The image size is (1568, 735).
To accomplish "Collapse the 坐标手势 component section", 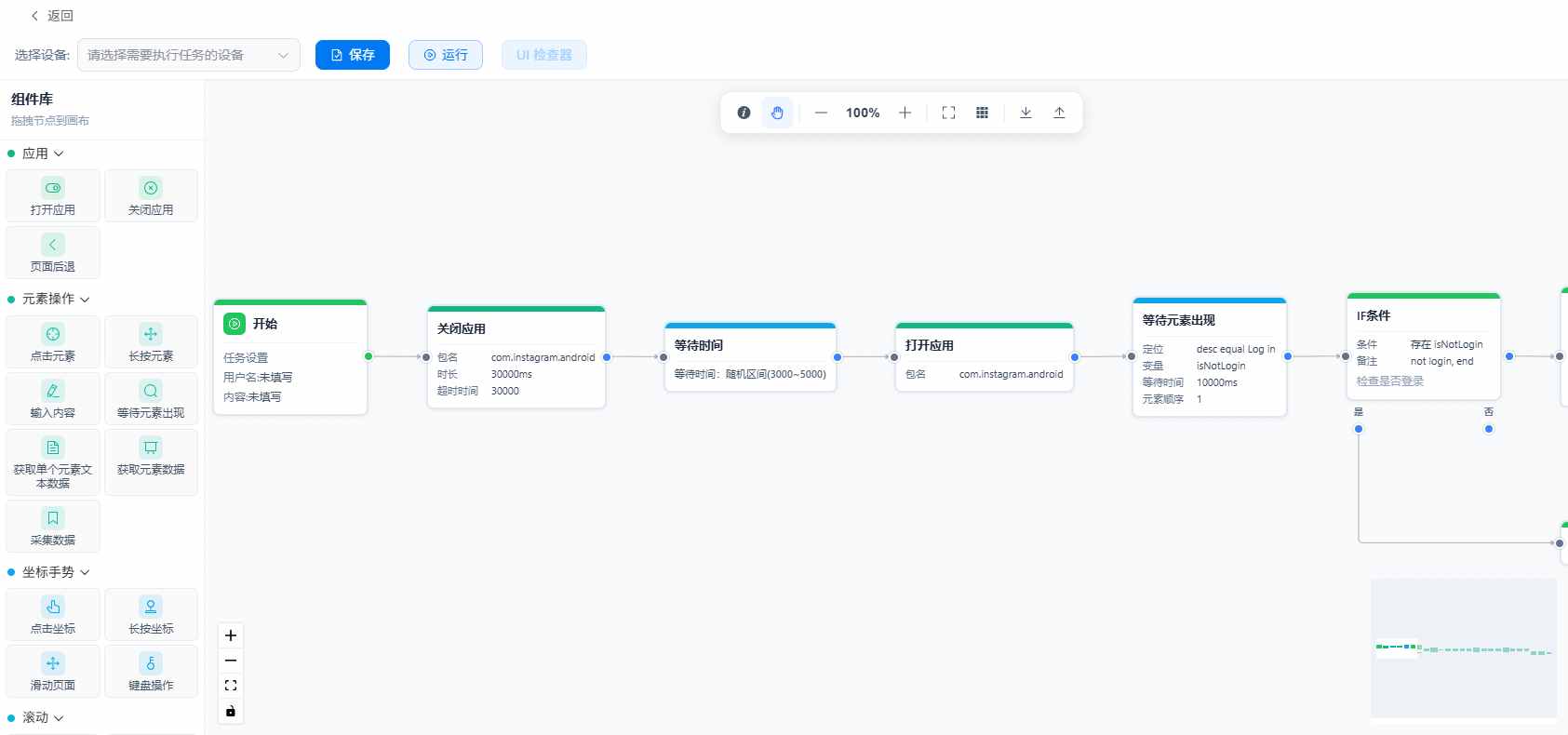I will coord(56,572).
